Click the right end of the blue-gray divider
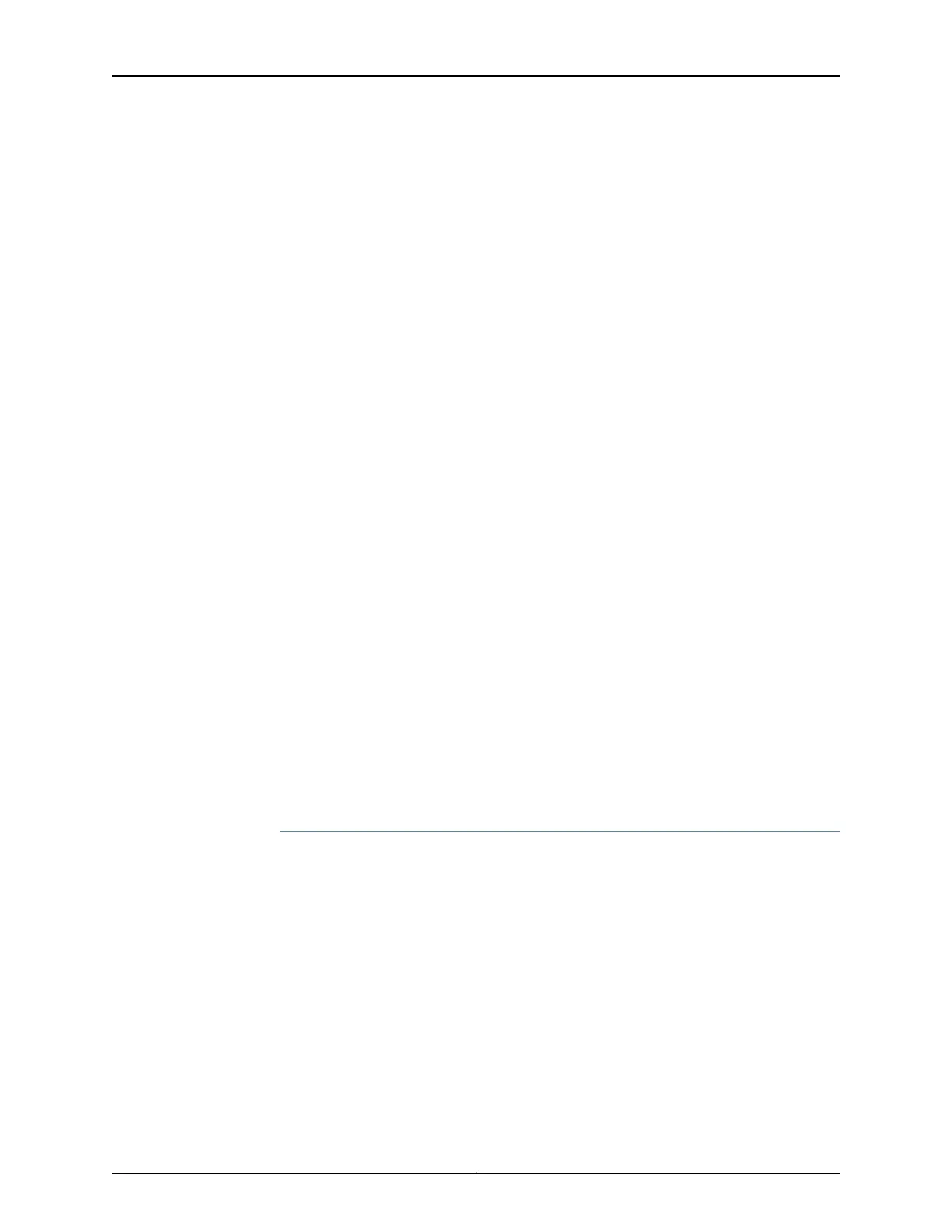This screenshot has width=952, height=1232. (838, 832)
